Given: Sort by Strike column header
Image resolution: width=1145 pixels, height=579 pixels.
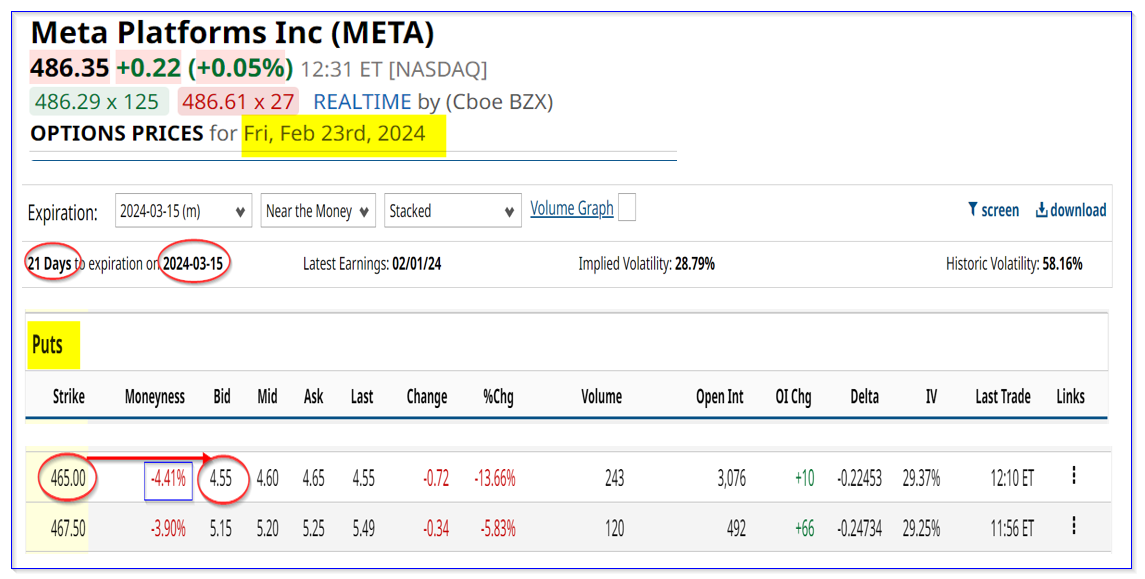Looking at the screenshot, I should pyautogui.click(x=69, y=397).
